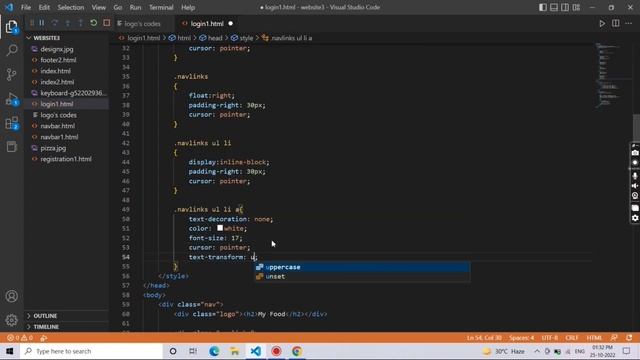Open the Selection menu

point(71,7)
